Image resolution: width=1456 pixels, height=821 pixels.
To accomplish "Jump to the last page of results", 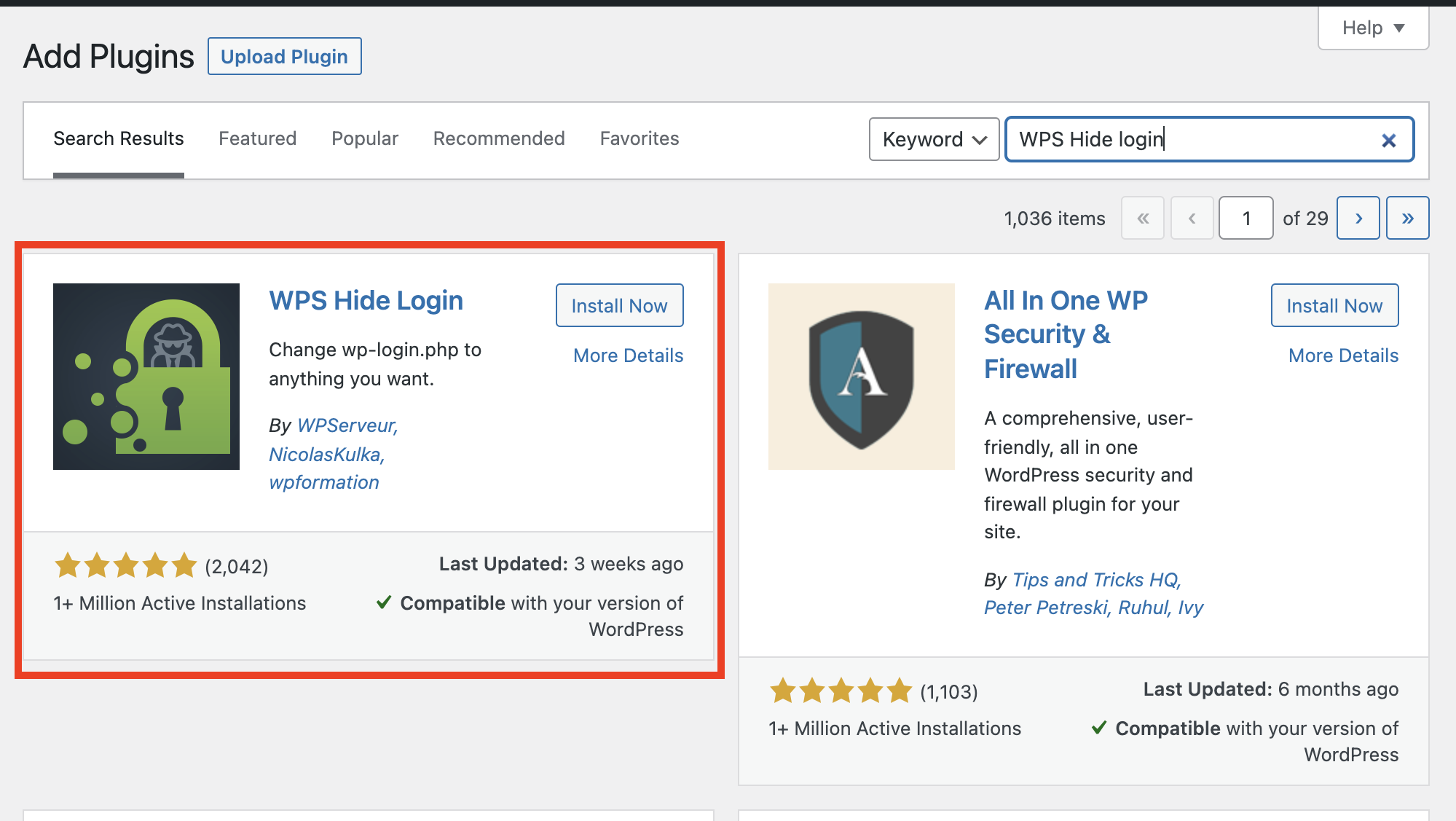I will point(1407,218).
